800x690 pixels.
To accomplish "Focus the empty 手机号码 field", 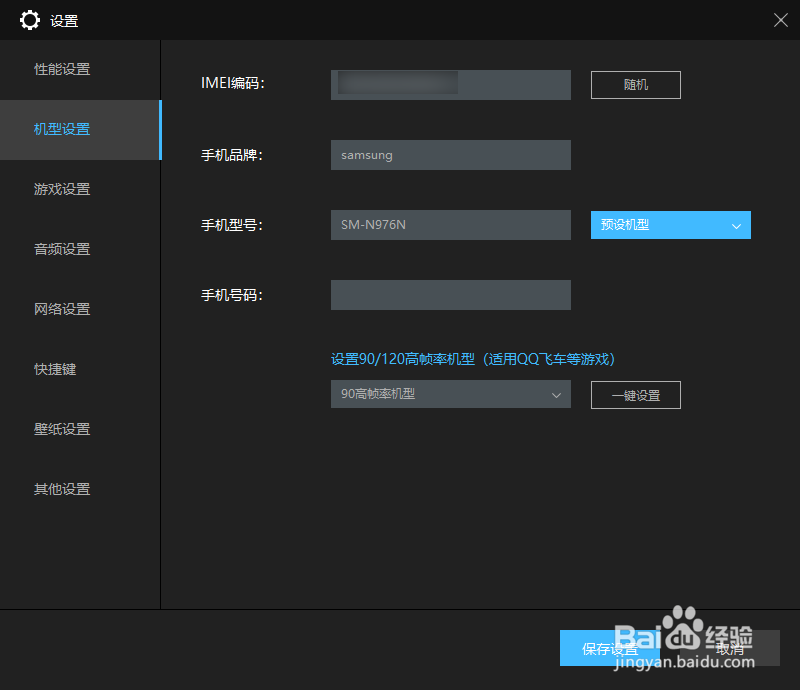I will 451,294.
